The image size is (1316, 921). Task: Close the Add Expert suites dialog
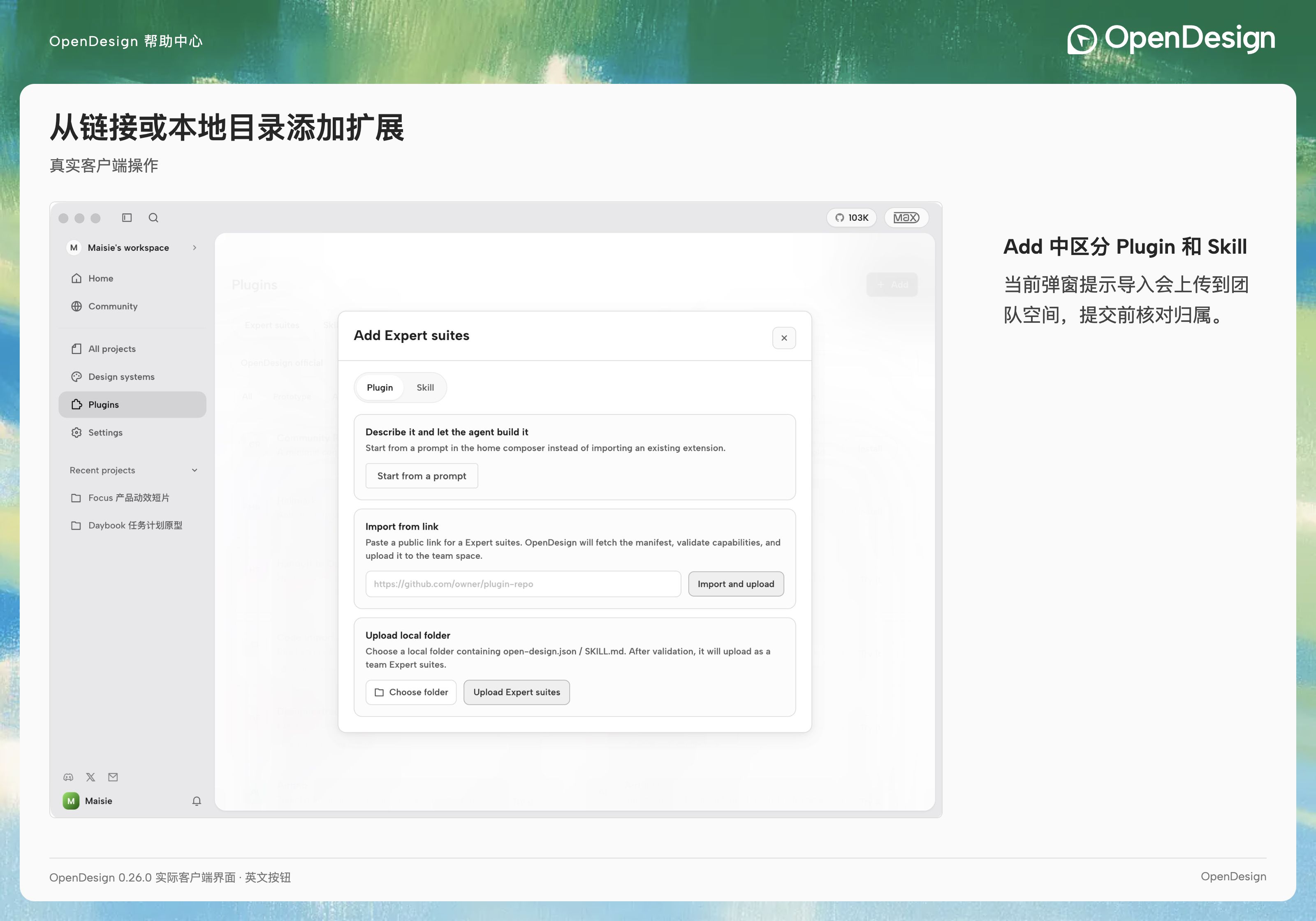[784, 338]
